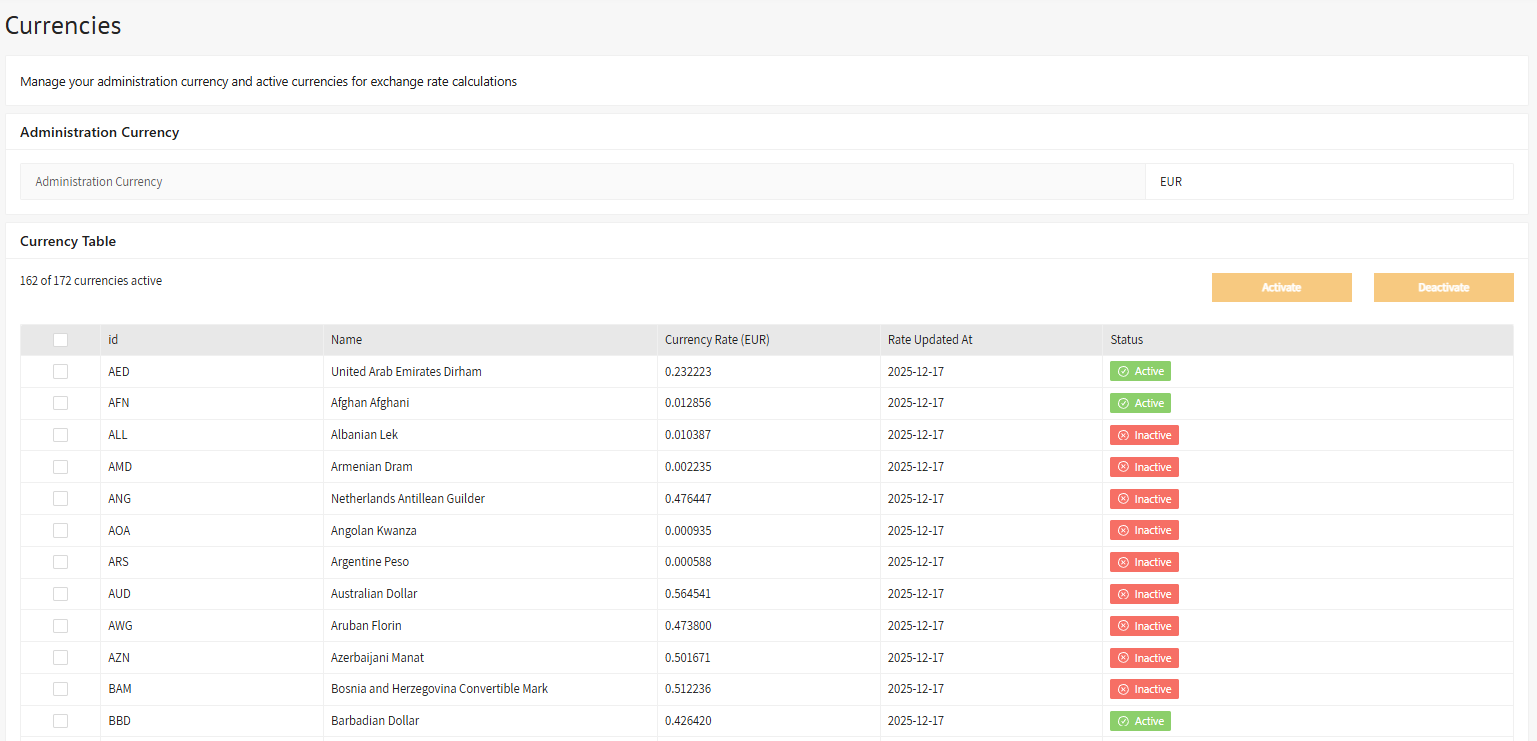Click the Inactive badge for Australian Dollar

[x=1144, y=594]
